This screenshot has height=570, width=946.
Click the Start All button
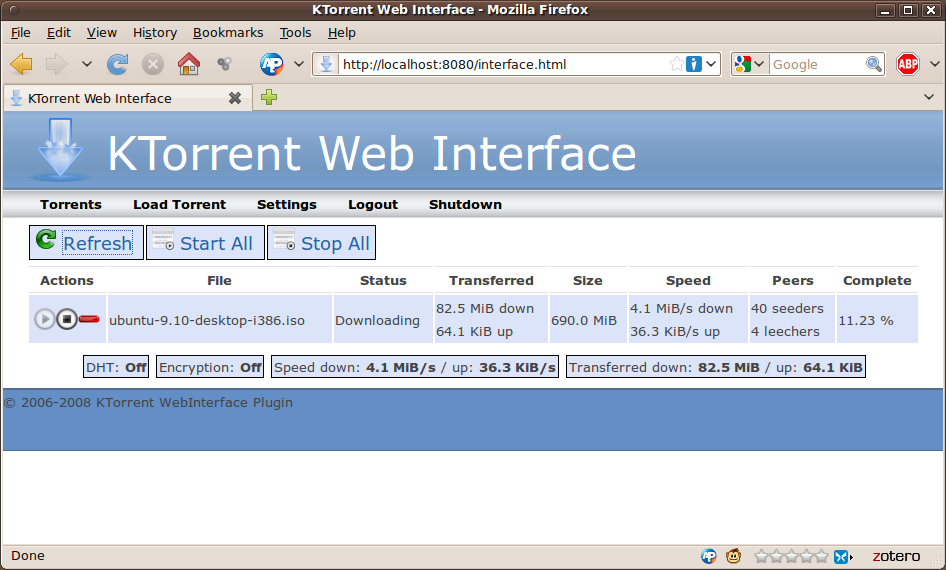205,242
